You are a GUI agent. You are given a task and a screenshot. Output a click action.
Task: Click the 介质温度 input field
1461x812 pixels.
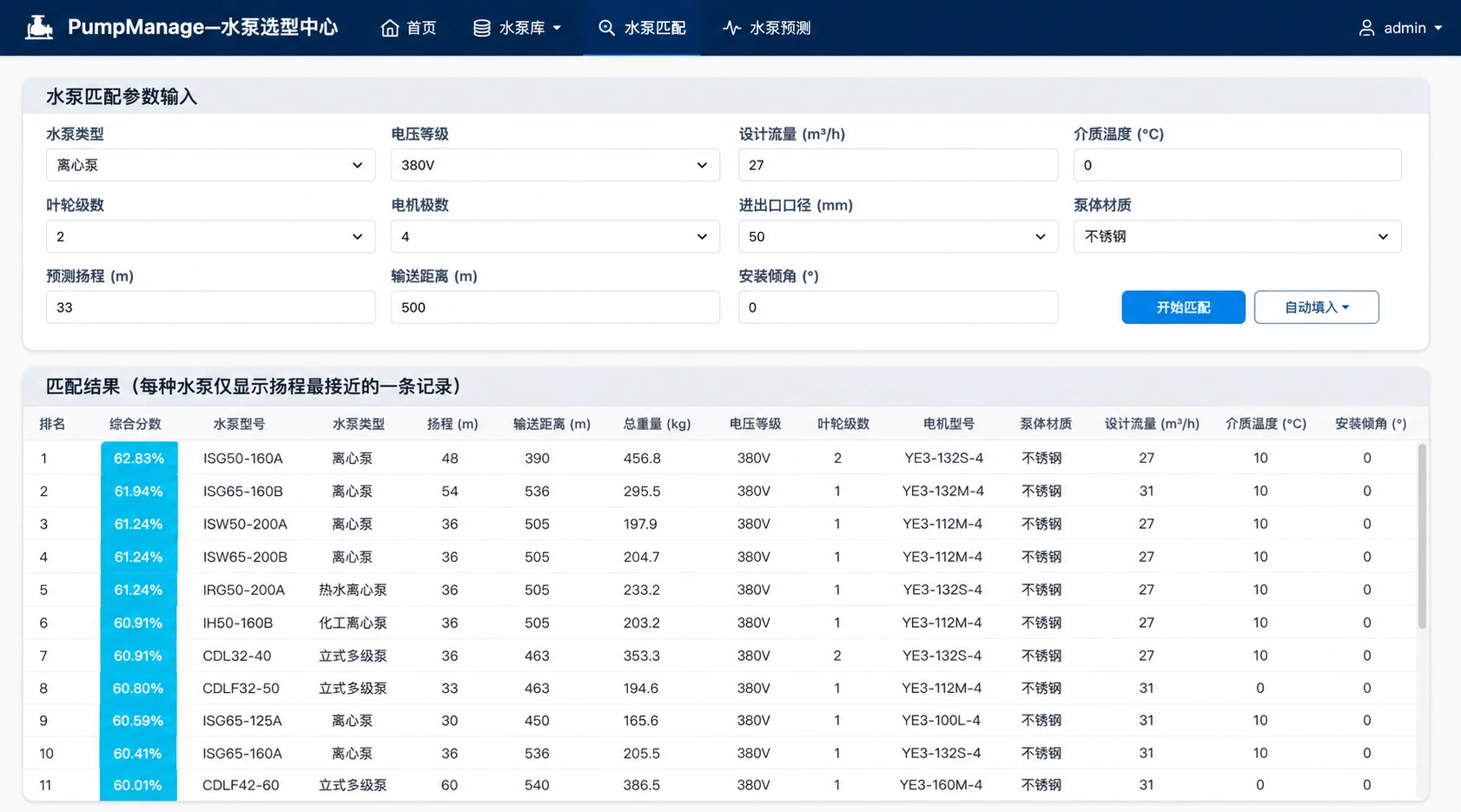1237,165
